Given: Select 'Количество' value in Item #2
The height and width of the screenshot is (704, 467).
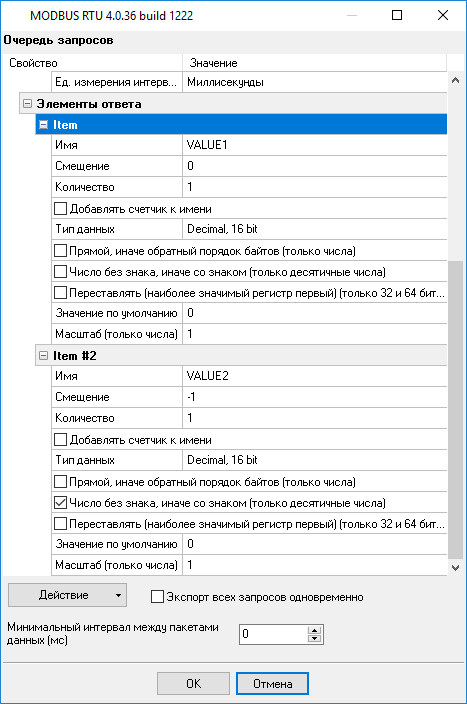Looking at the screenshot, I should [315, 418].
